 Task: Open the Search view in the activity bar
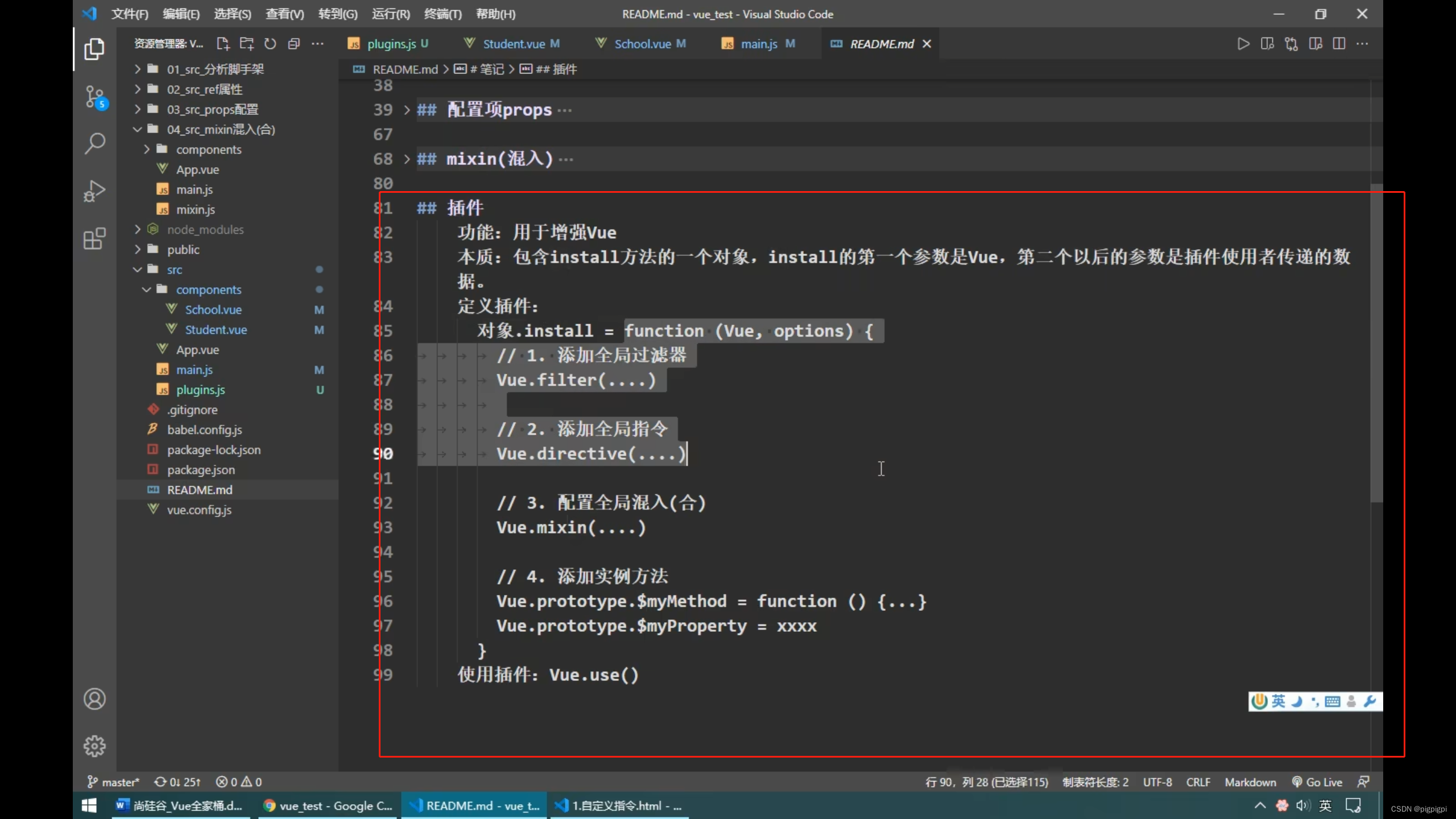[94, 143]
